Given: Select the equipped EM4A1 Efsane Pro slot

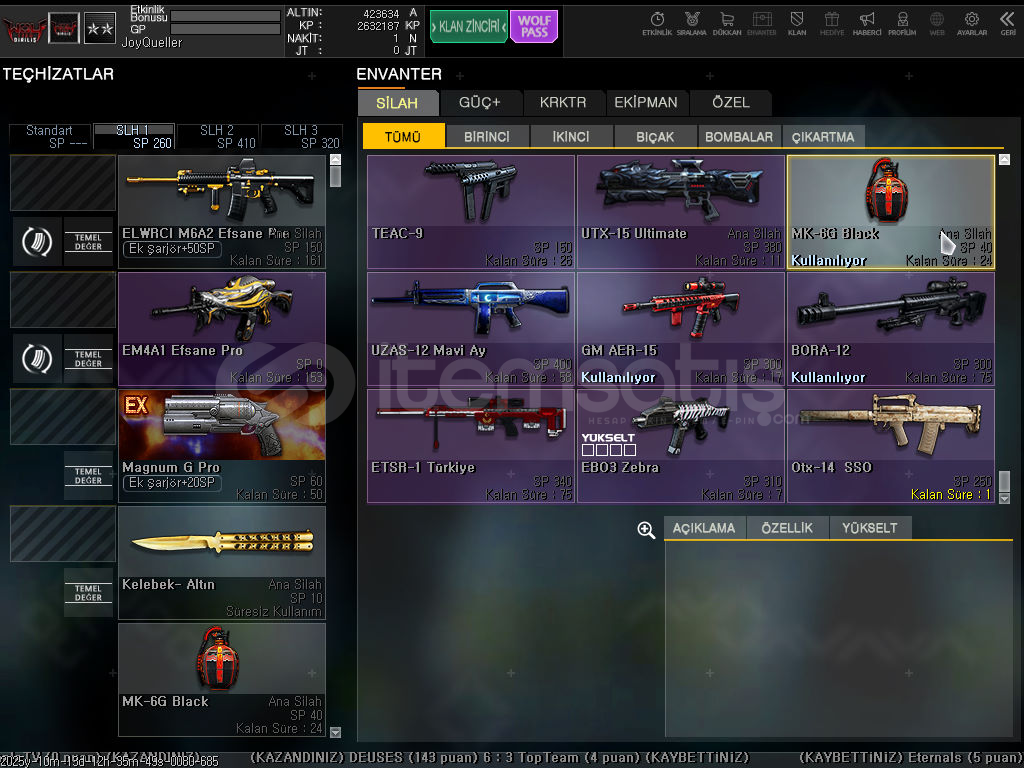Looking at the screenshot, I should click(x=222, y=329).
